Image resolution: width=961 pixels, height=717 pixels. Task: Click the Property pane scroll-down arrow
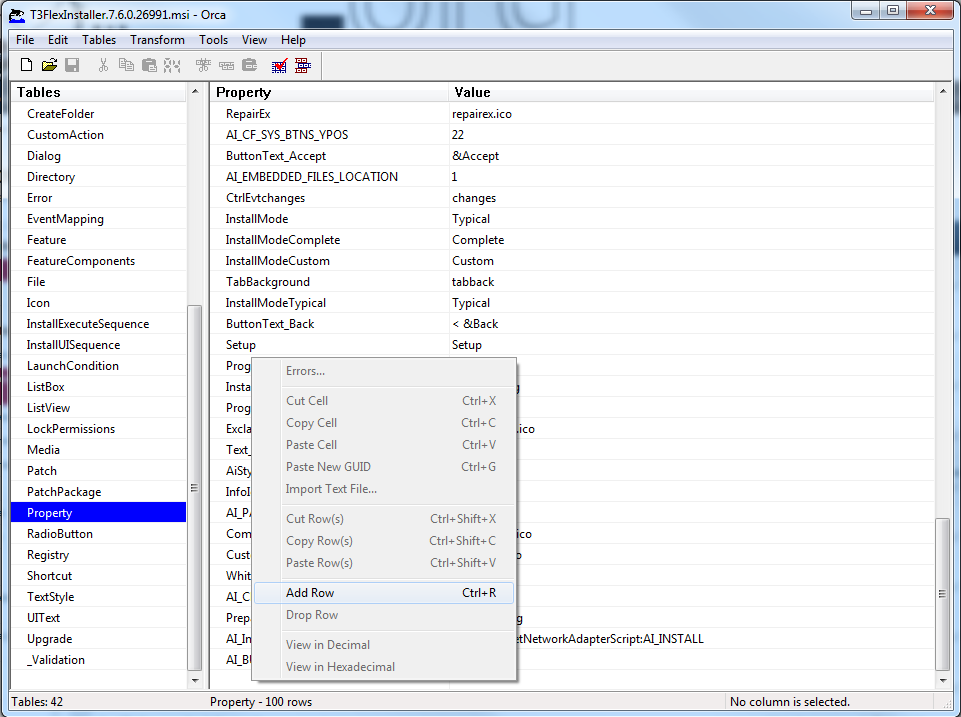[943, 680]
